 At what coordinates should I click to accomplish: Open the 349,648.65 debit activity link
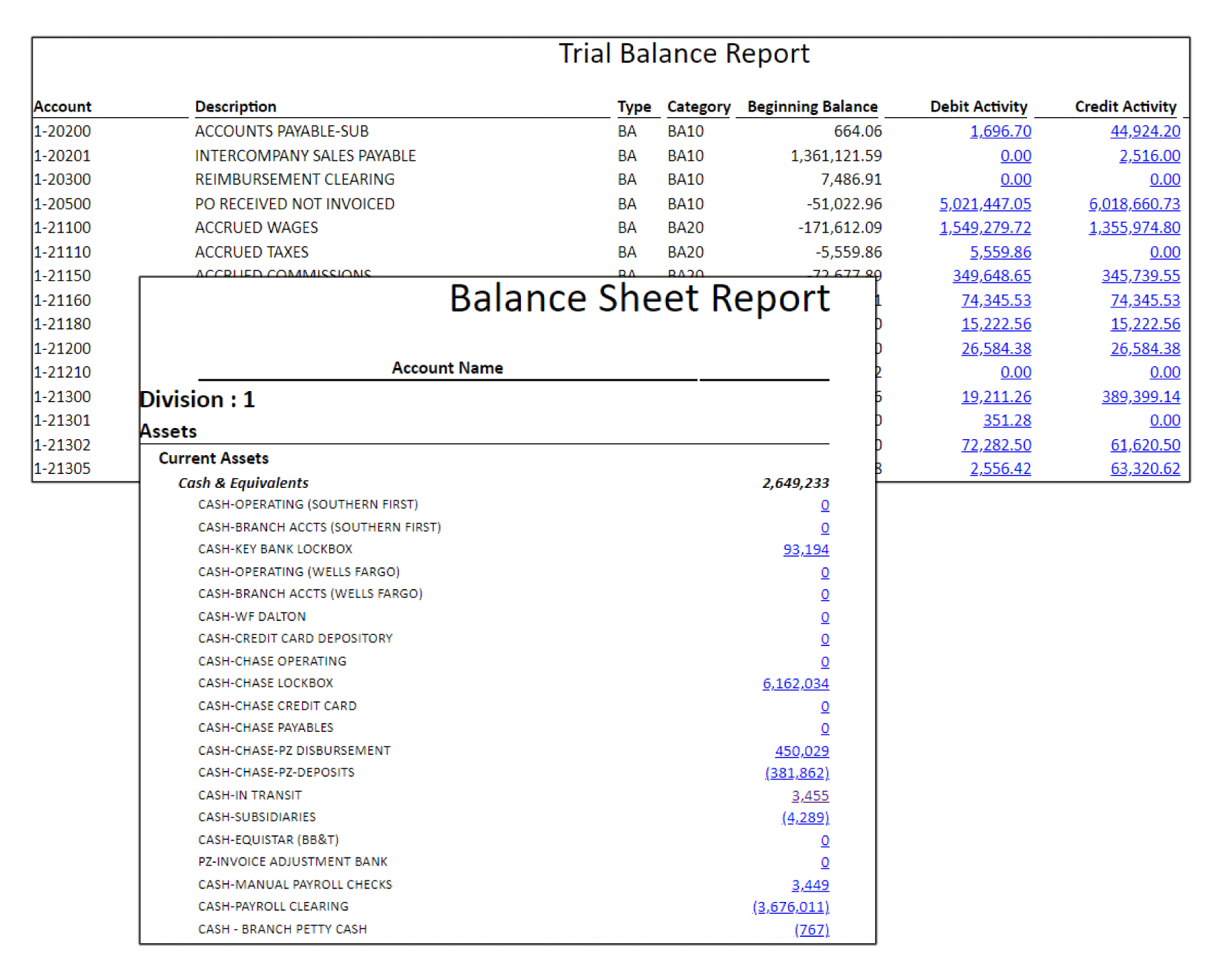pos(991,275)
